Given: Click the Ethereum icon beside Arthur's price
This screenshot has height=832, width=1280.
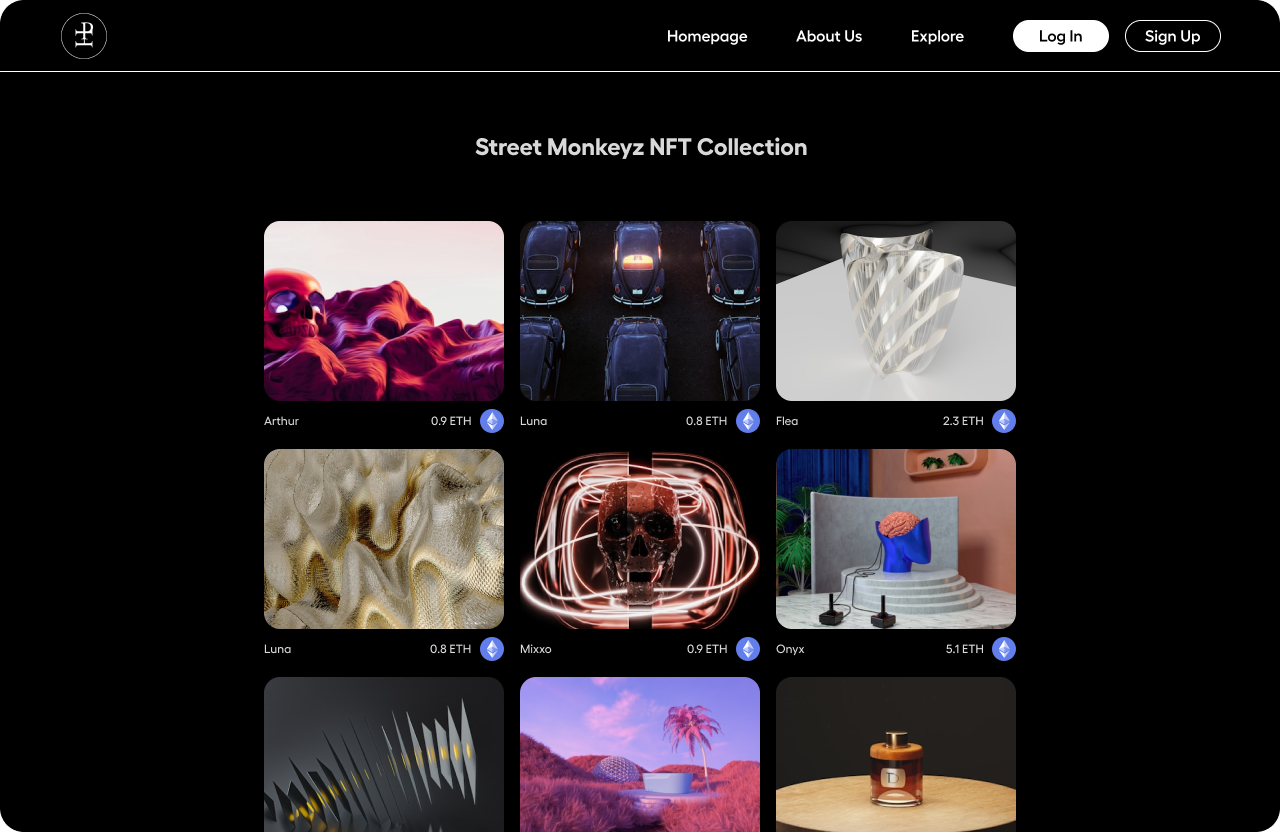Looking at the screenshot, I should pyautogui.click(x=492, y=421).
